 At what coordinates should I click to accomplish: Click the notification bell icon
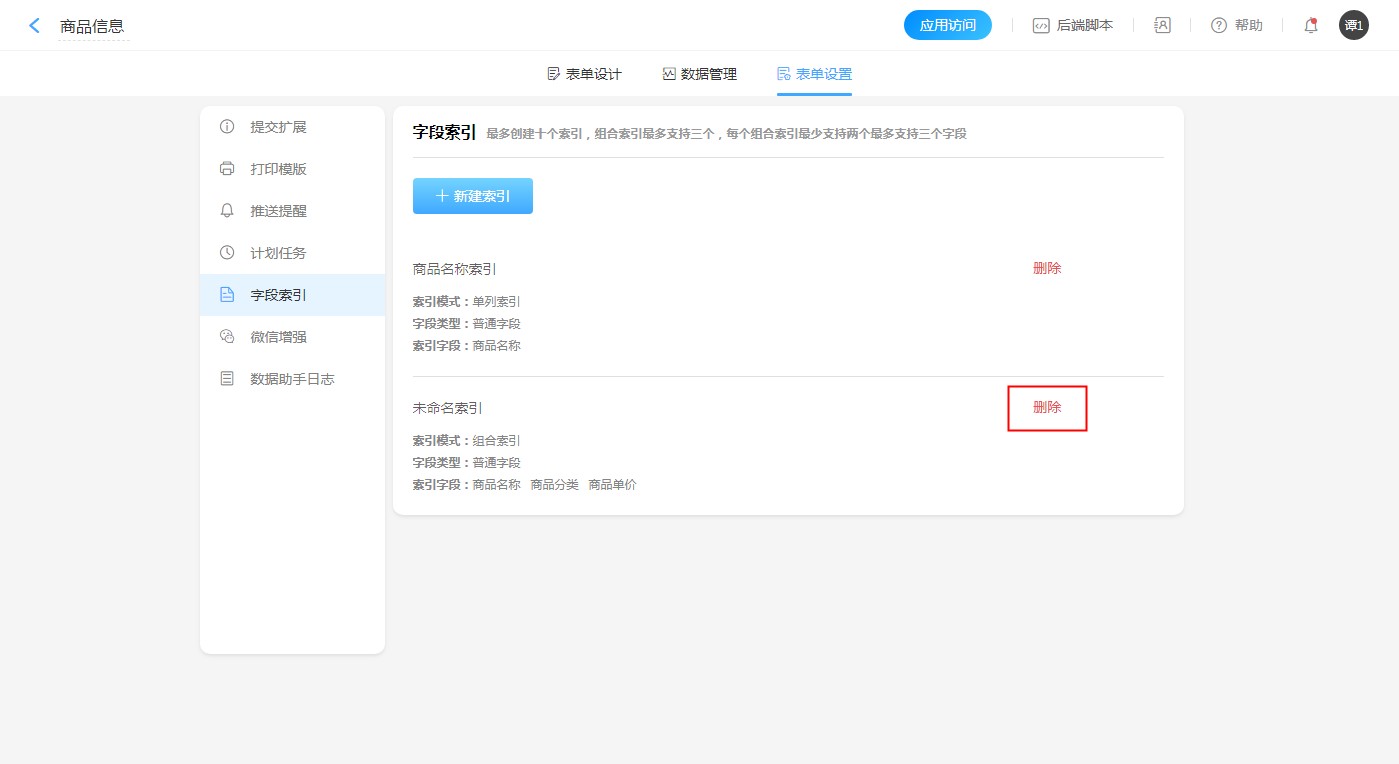point(1310,26)
